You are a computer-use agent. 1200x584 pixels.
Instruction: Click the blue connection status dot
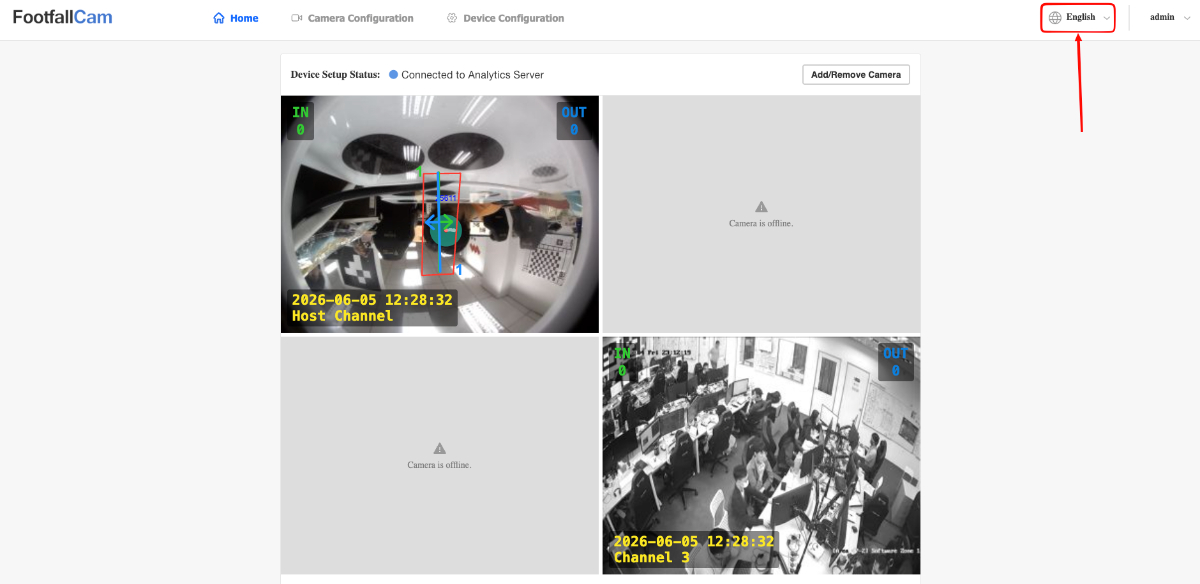tap(393, 74)
